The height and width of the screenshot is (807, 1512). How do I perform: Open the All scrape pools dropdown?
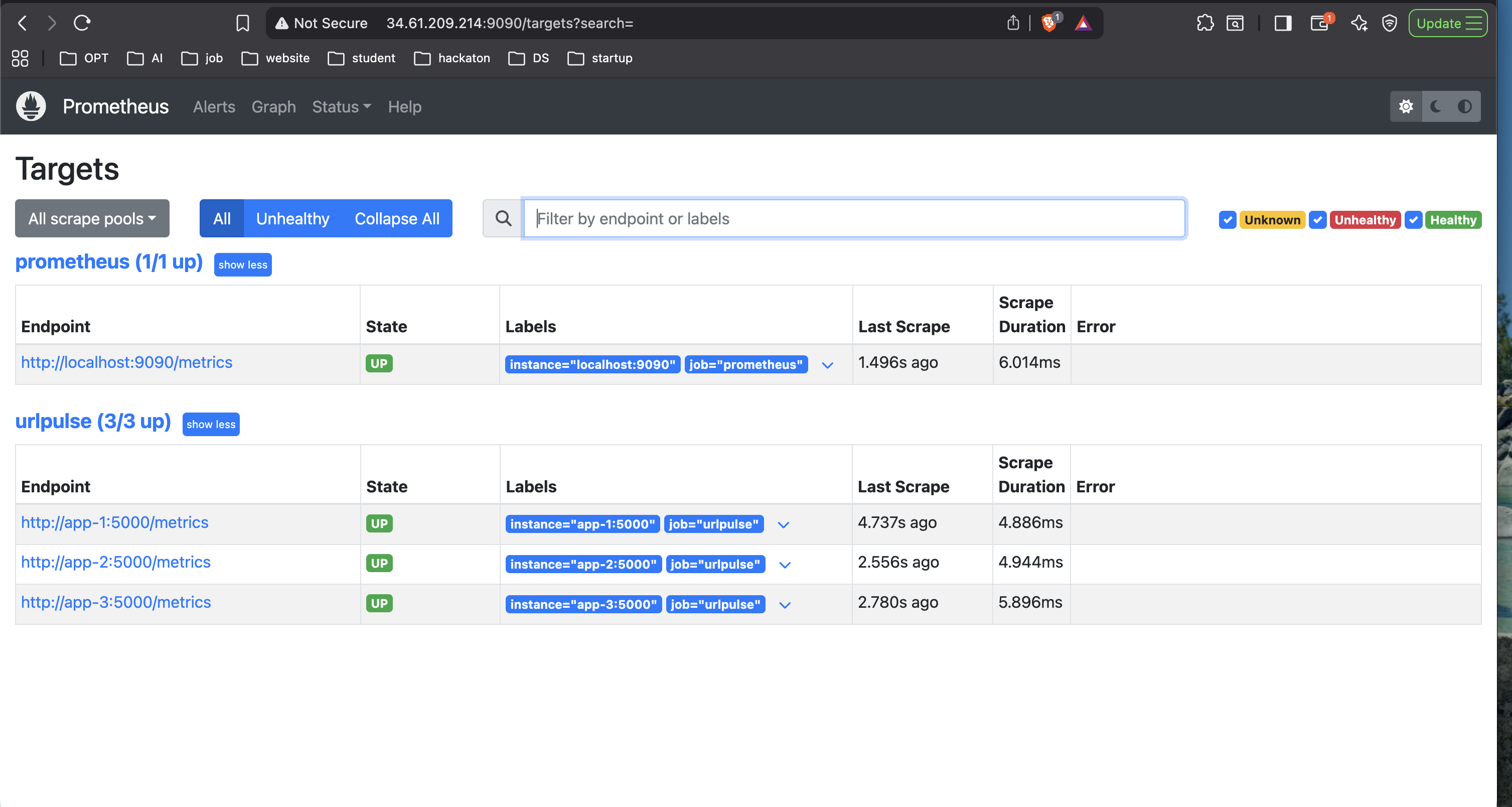coord(92,218)
